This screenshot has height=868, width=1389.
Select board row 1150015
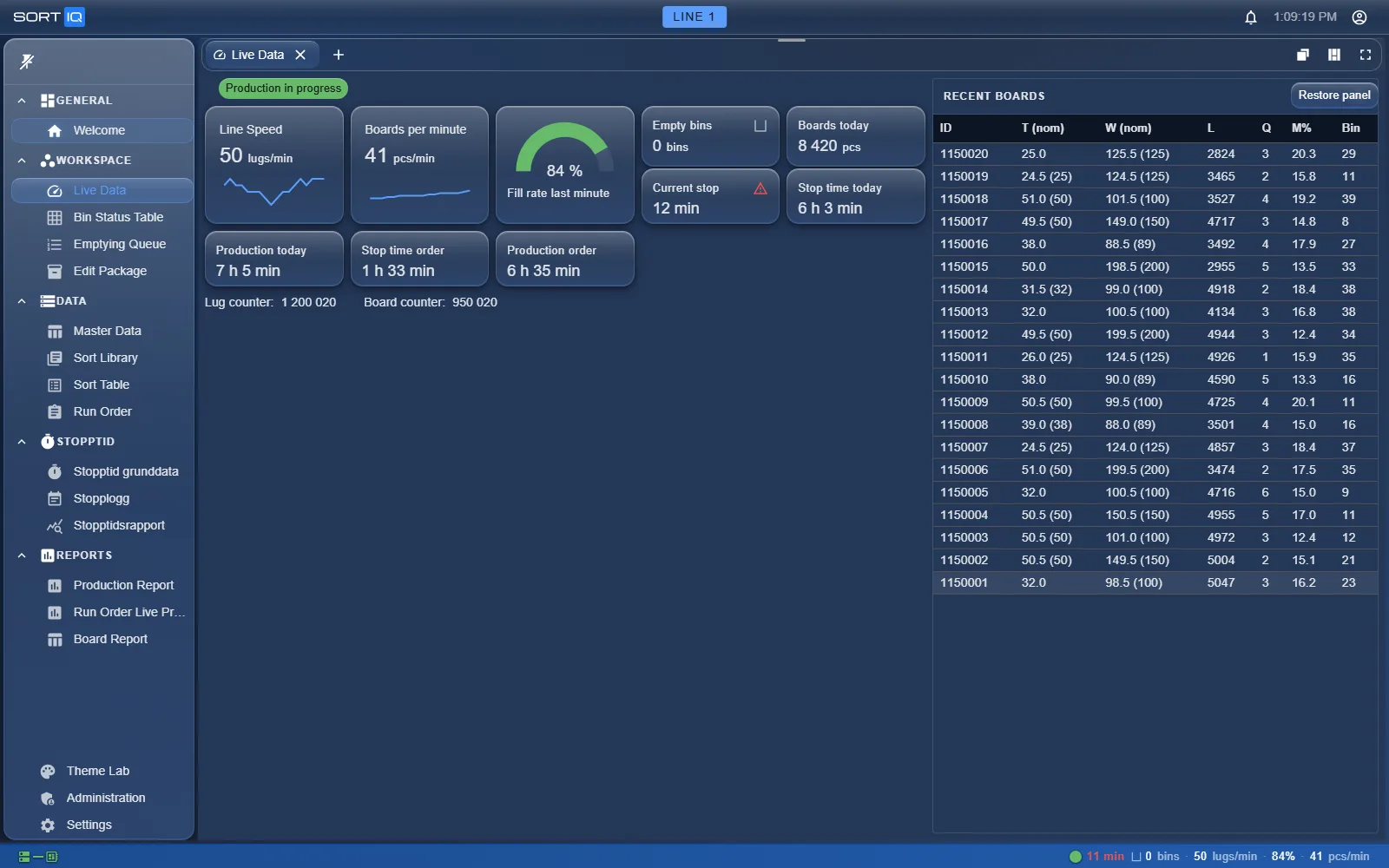pyautogui.click(x=1155, y=266)
